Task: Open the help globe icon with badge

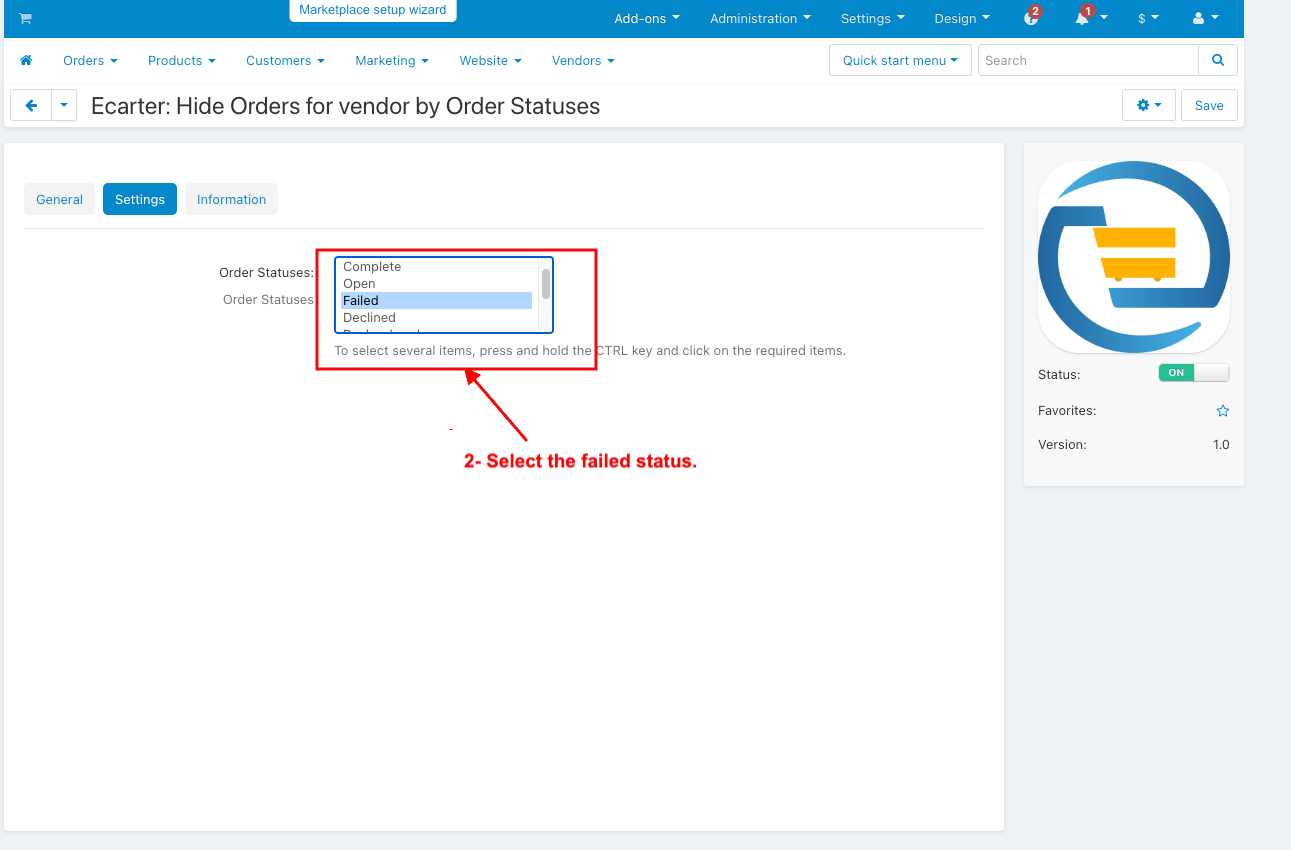Action: 1032,18
